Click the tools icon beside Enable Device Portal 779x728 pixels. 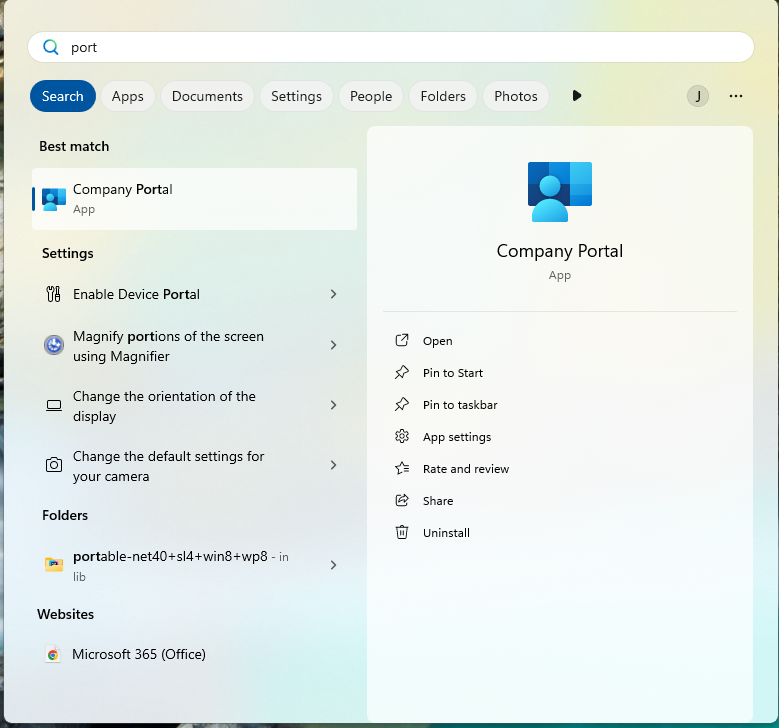(x=54, y=294)
